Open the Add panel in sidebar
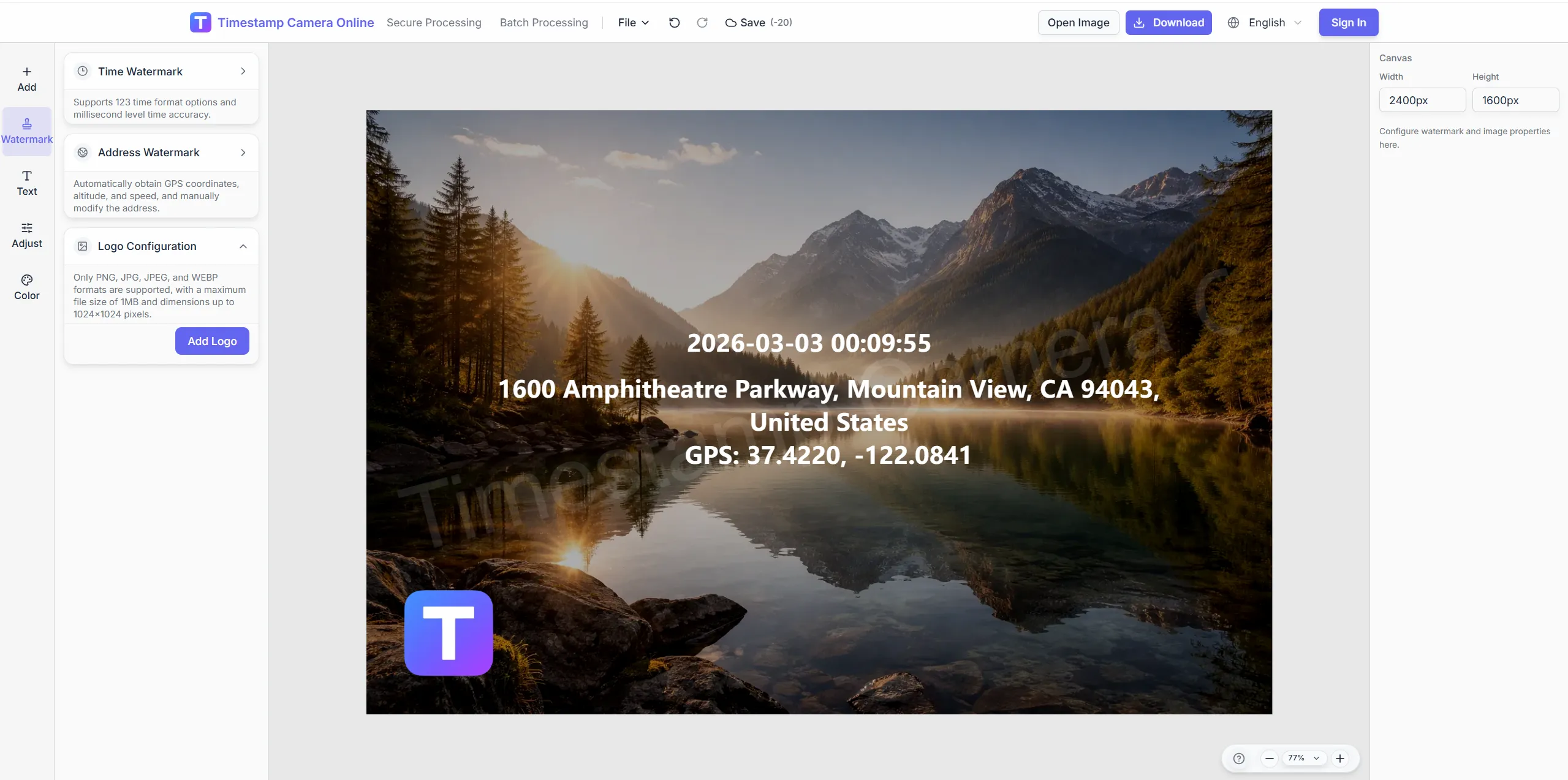 click(x=27, y=79)
